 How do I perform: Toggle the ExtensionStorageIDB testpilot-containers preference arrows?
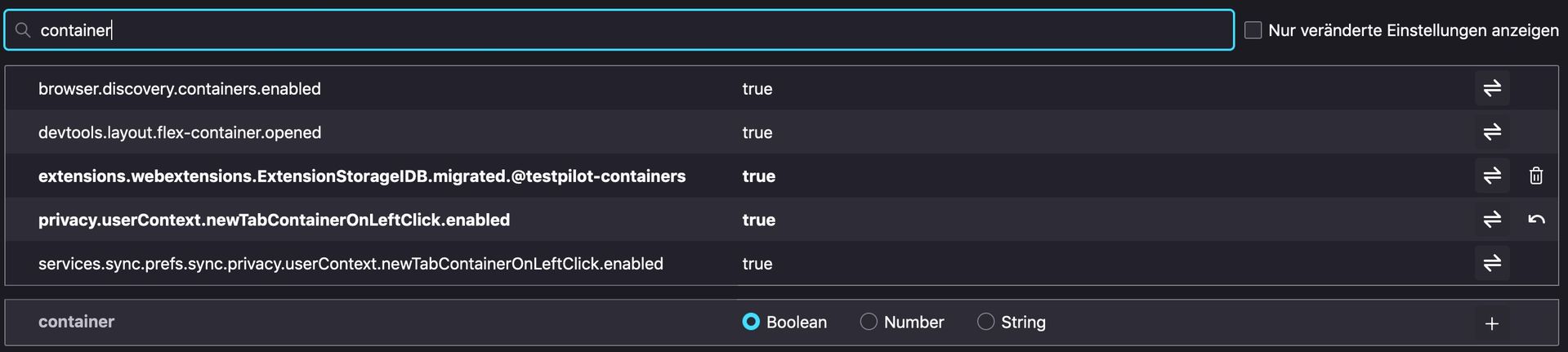tap(1491, 176)
